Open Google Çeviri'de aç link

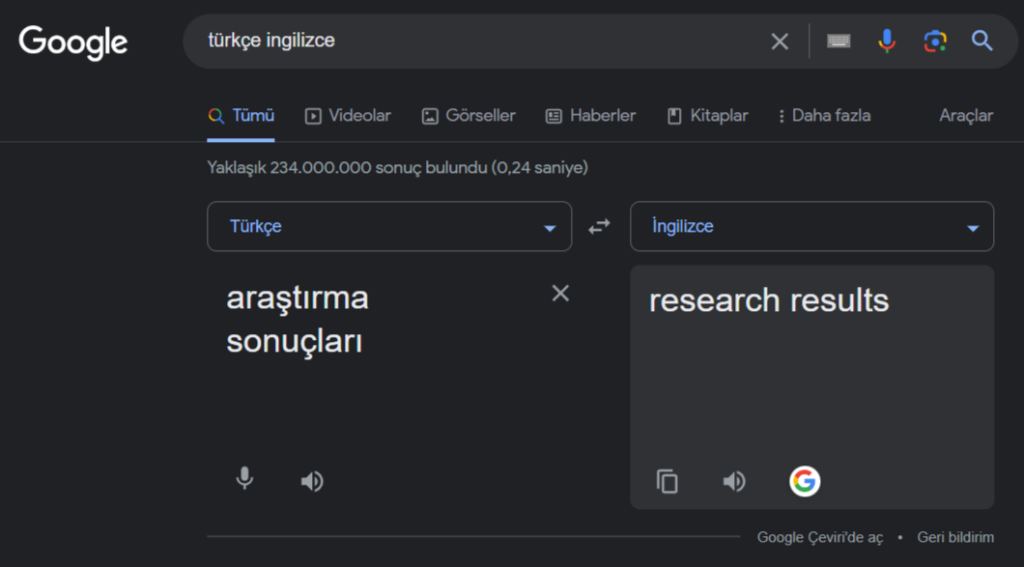coord(820,538)
